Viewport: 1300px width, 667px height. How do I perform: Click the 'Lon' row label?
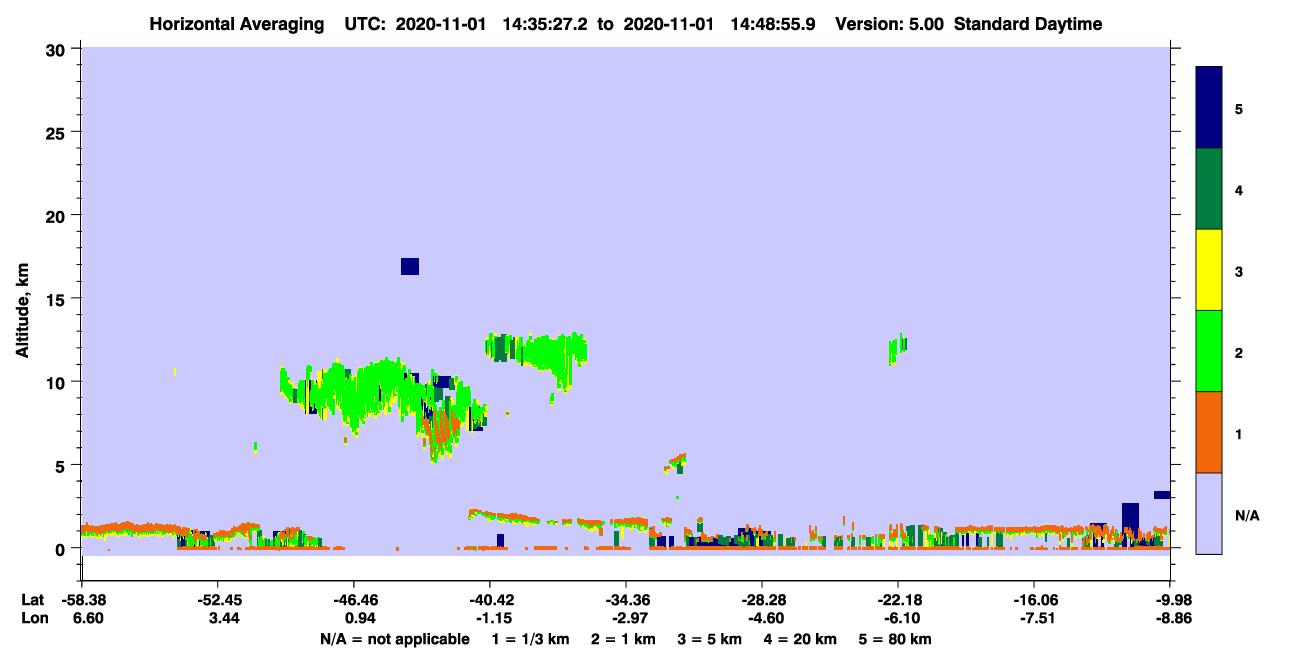click(x=33, y=619)
